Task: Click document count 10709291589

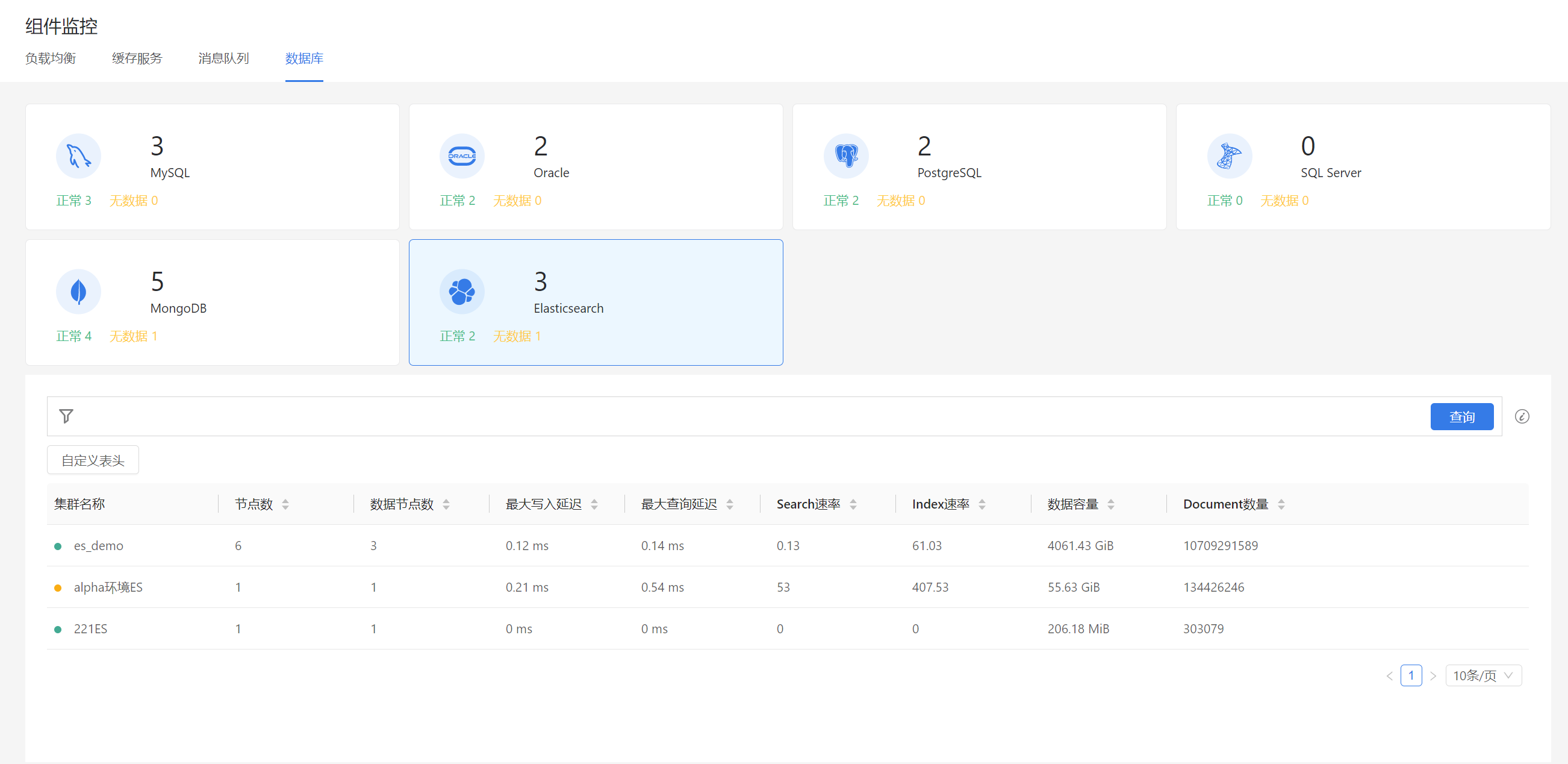Action: coord(1220,545)
